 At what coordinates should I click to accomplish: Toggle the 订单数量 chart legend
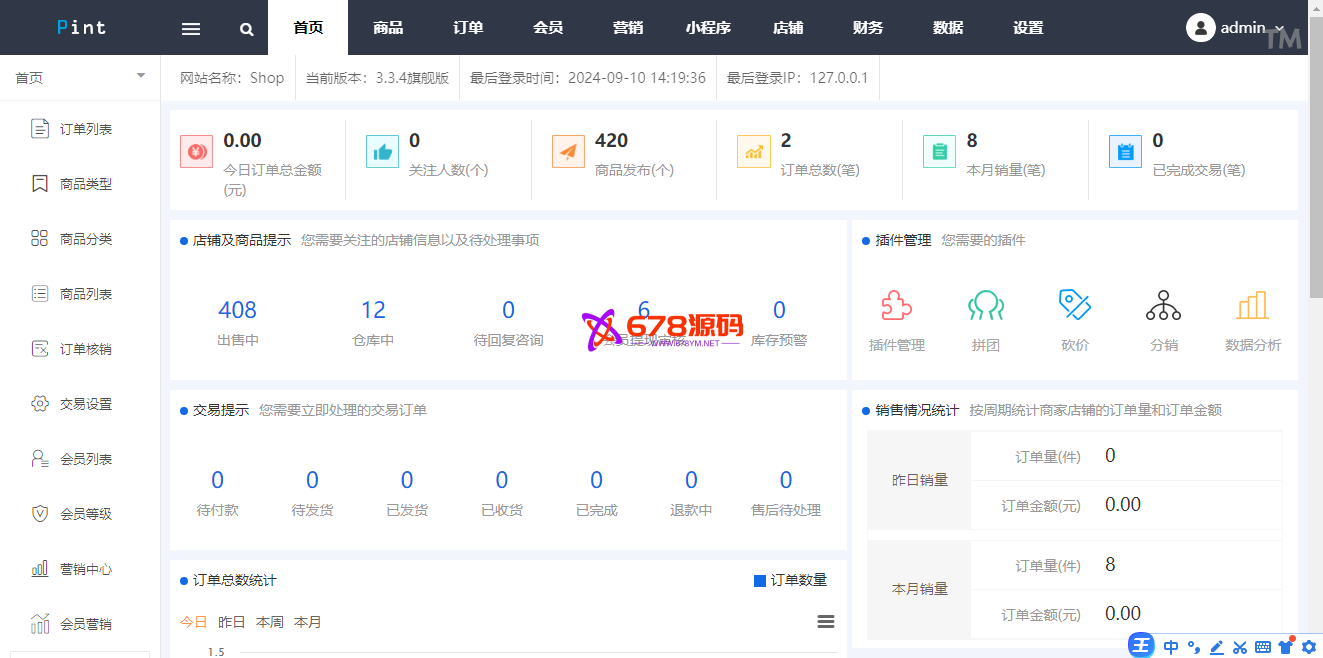[x=790, y=580]
